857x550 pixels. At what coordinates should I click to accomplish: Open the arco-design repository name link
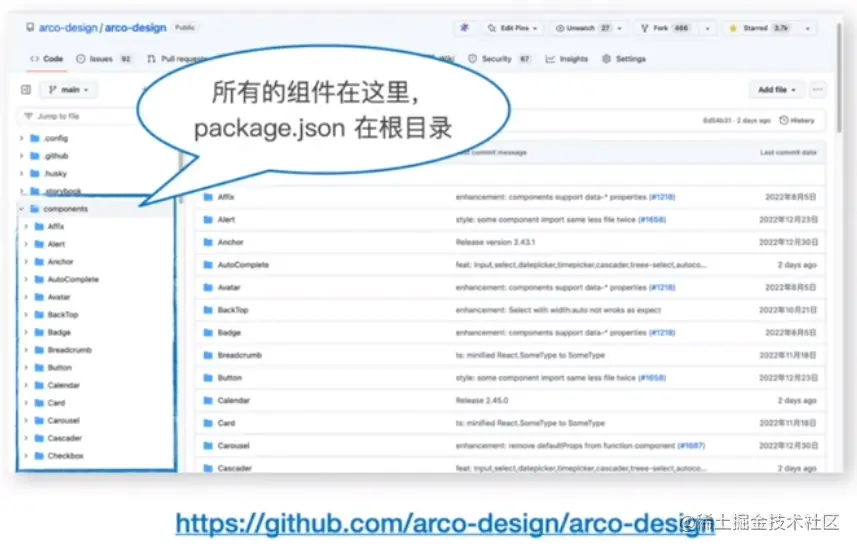[x=135, y=27]
